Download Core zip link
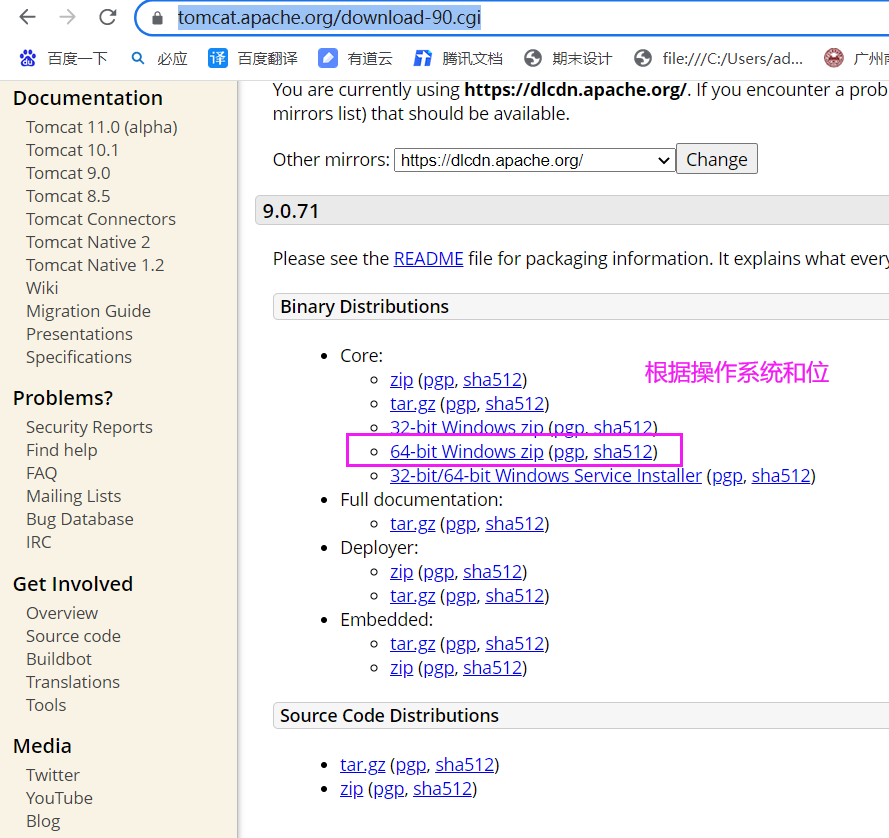Image resolution: width=889 pixels, height=838 pixels. pyautogui.click(x=401, y=380)
